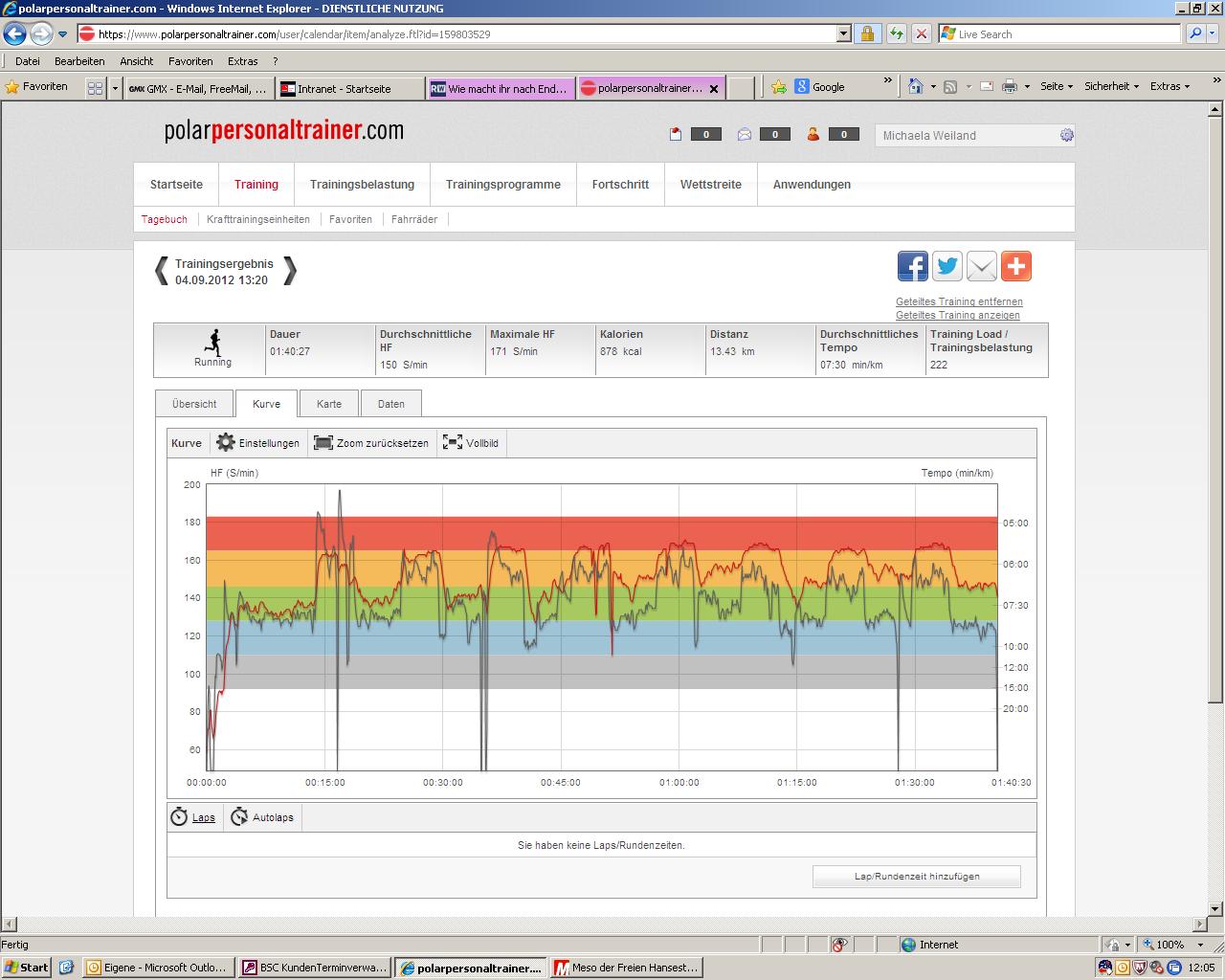Image resolution: width=1225 pixels, height=980 pixels.
Task: Expand the browser address bar dropdown
Action: (843, 34)
